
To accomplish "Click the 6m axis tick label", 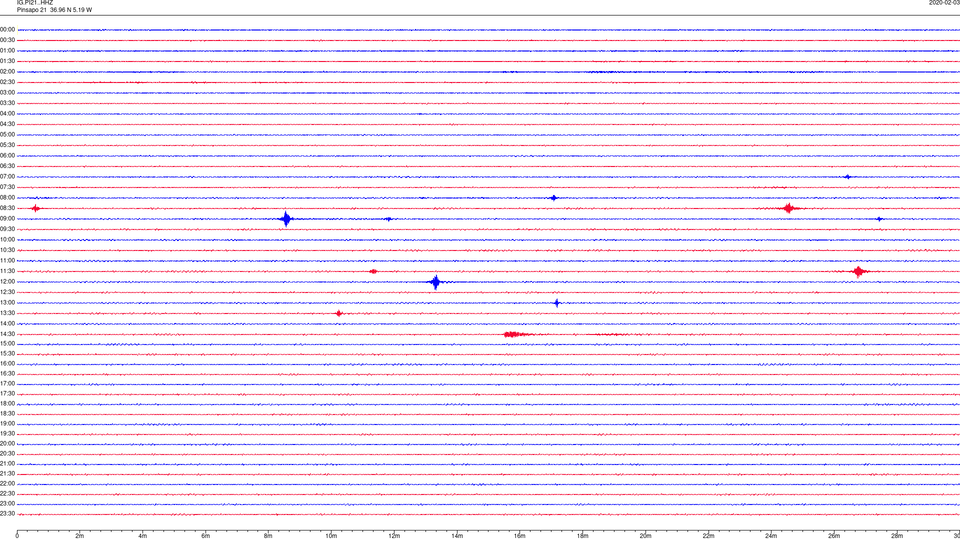I will point(206,536).
